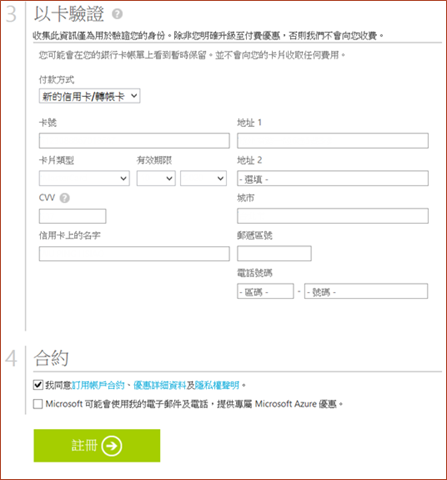The width and height of the screenshot is (447, 480).
Task: Click the help icon beside 以卡驗證 heading
Action: [117, 14]
